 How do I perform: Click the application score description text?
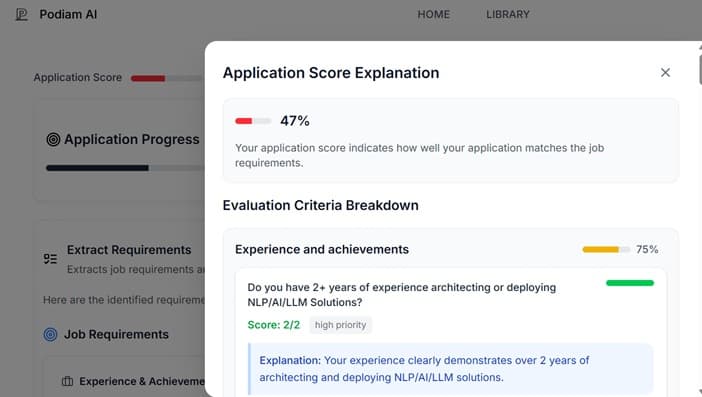419,155
